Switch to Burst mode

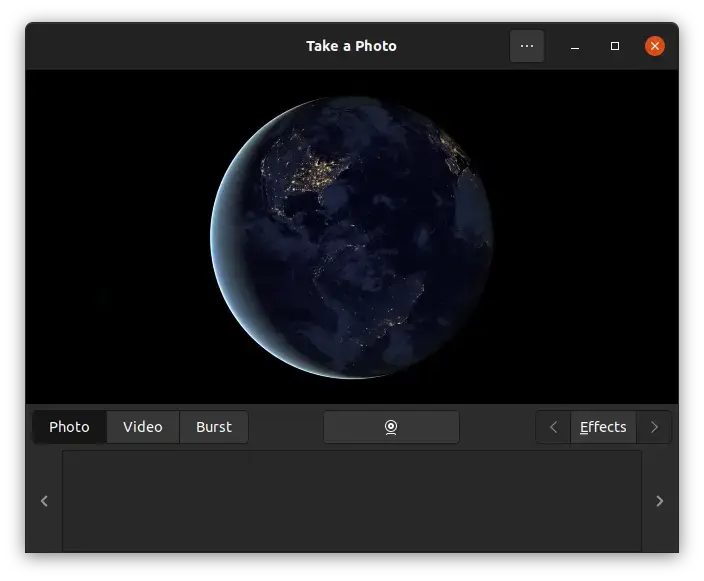214,427
